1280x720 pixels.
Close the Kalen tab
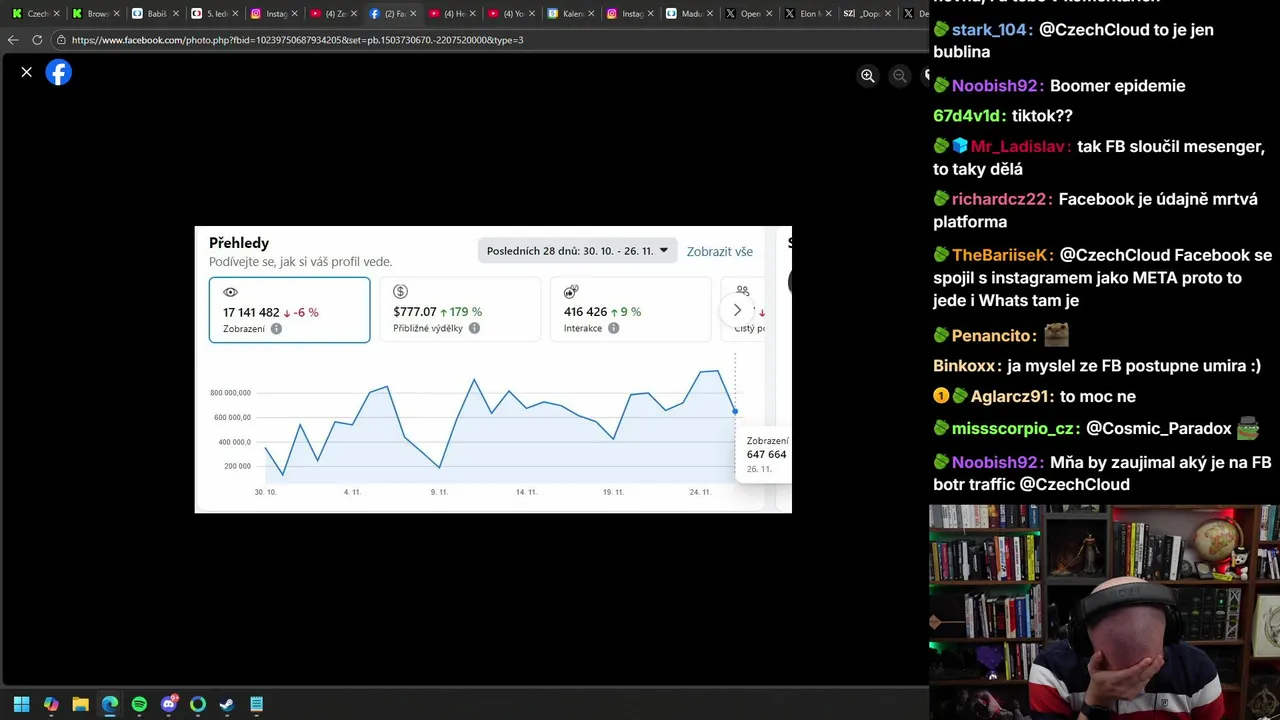point(591,14)
